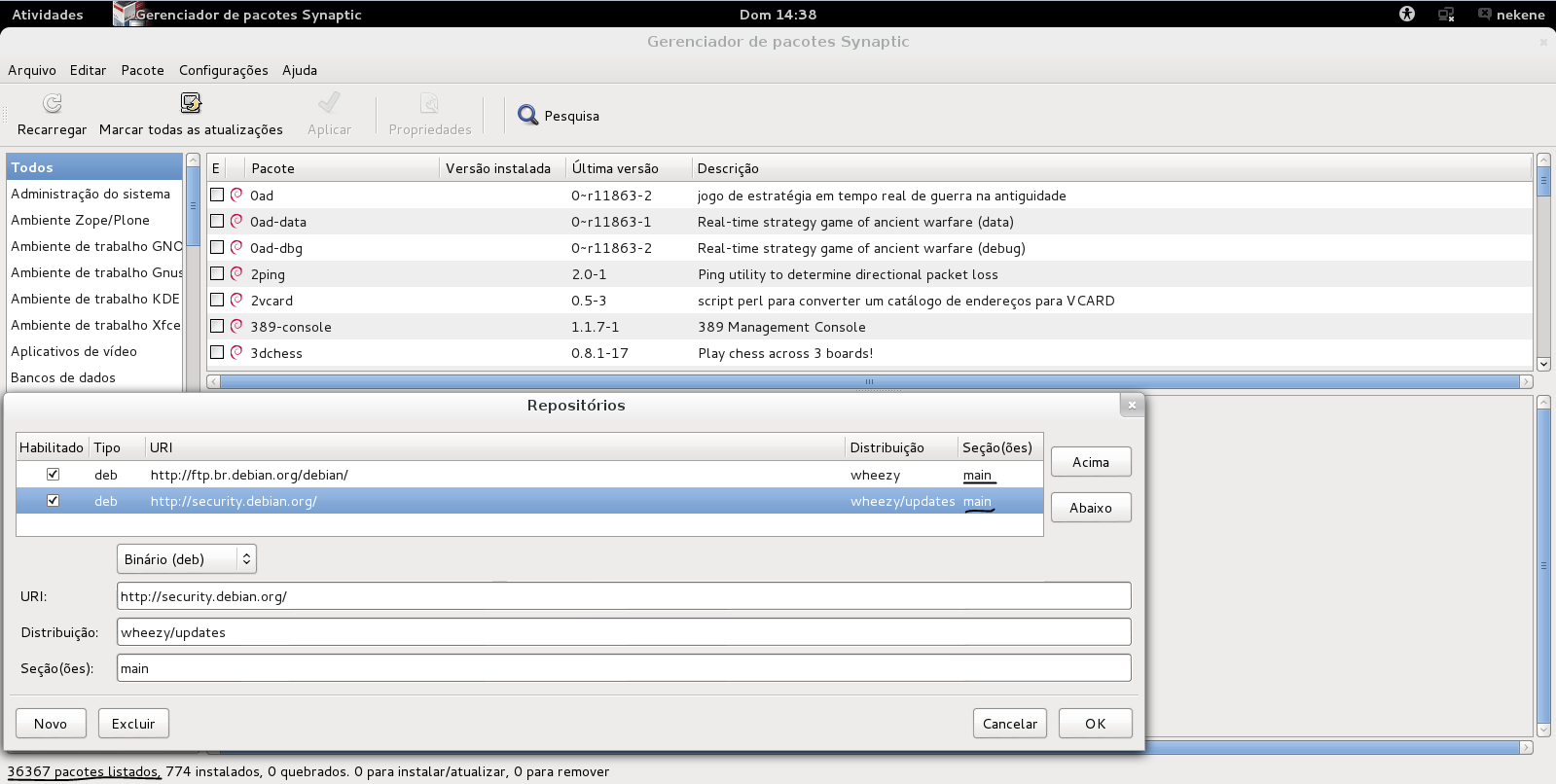
Task: Click the Debian swirl icon for 0ad-dbg
Action: [236, 247]
